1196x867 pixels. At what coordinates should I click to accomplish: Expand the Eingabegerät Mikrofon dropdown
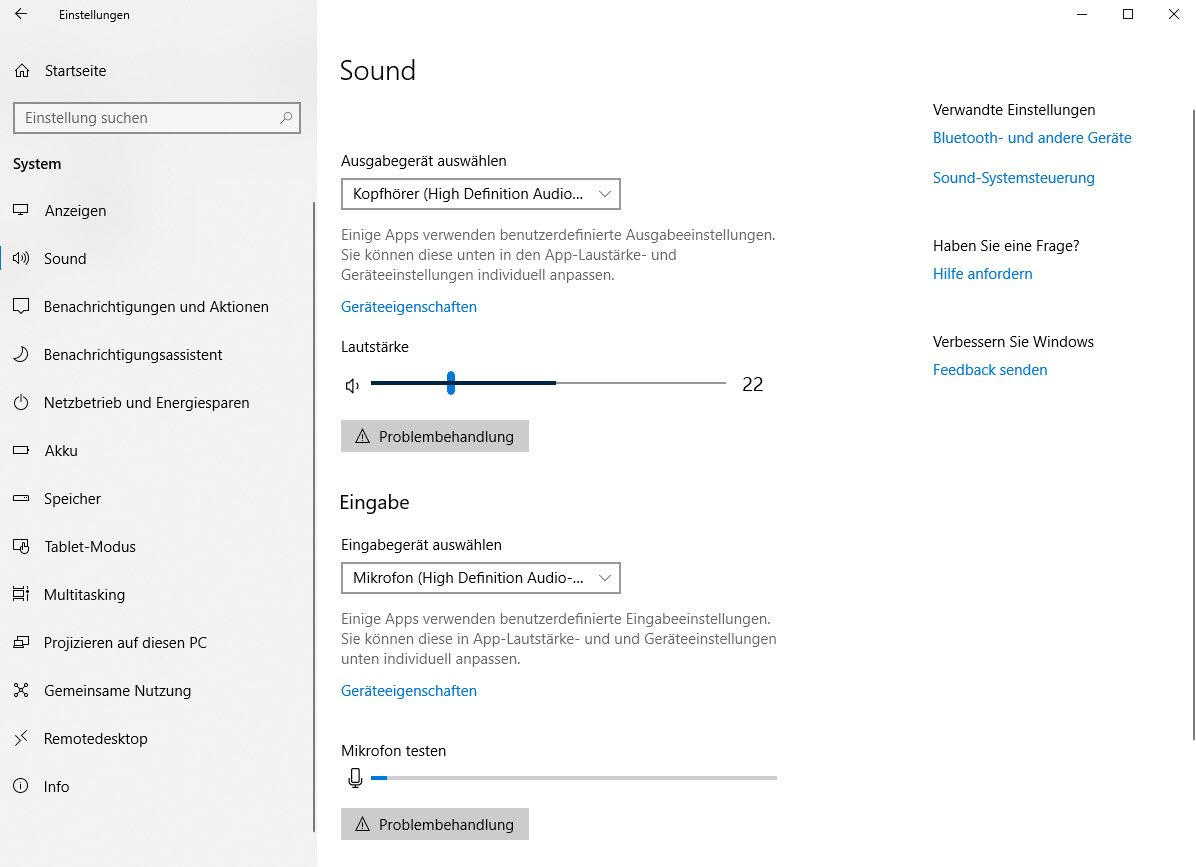point(480,578)
